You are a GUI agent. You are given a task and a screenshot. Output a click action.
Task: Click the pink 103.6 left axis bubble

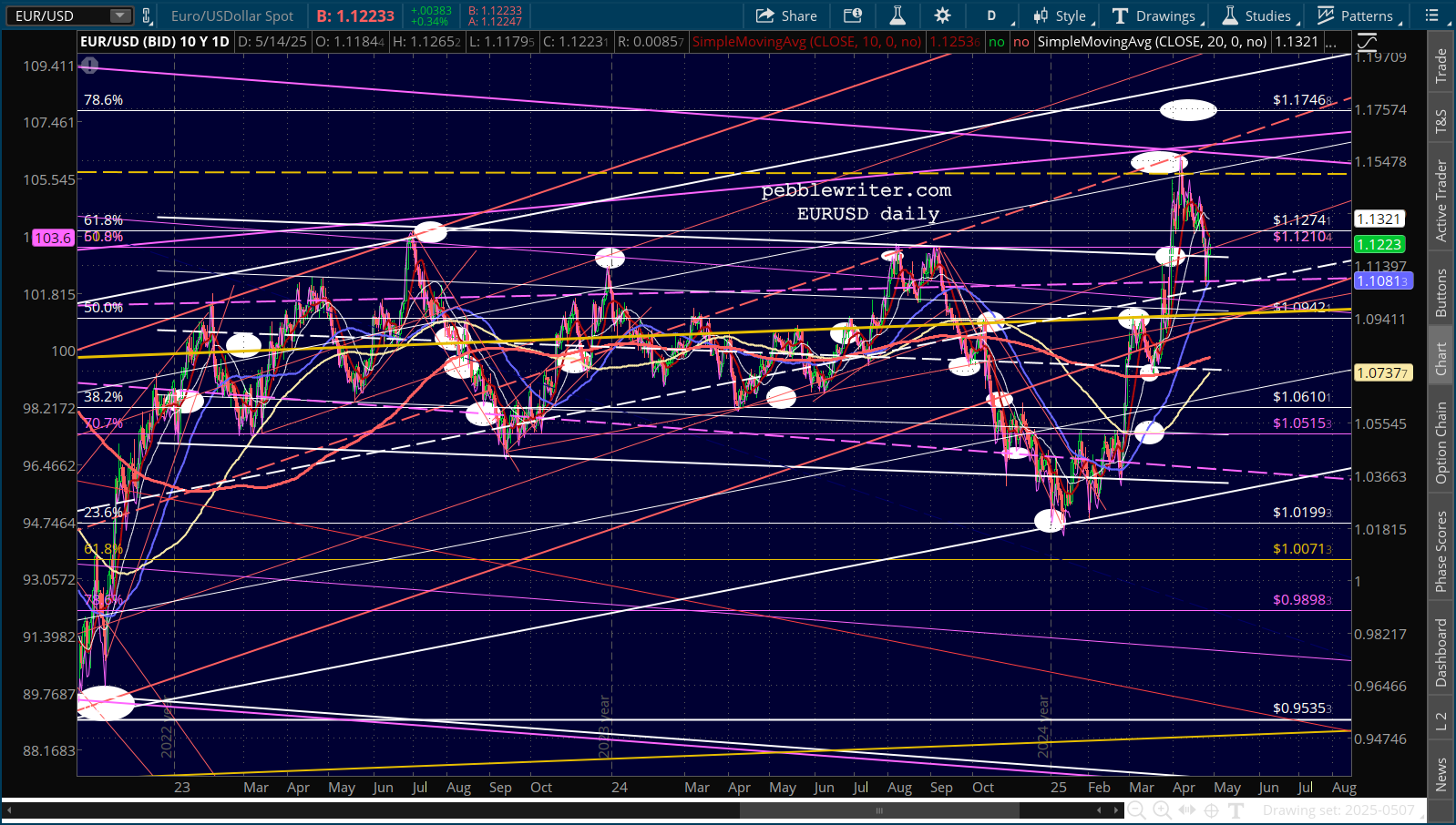coord(53,238)
